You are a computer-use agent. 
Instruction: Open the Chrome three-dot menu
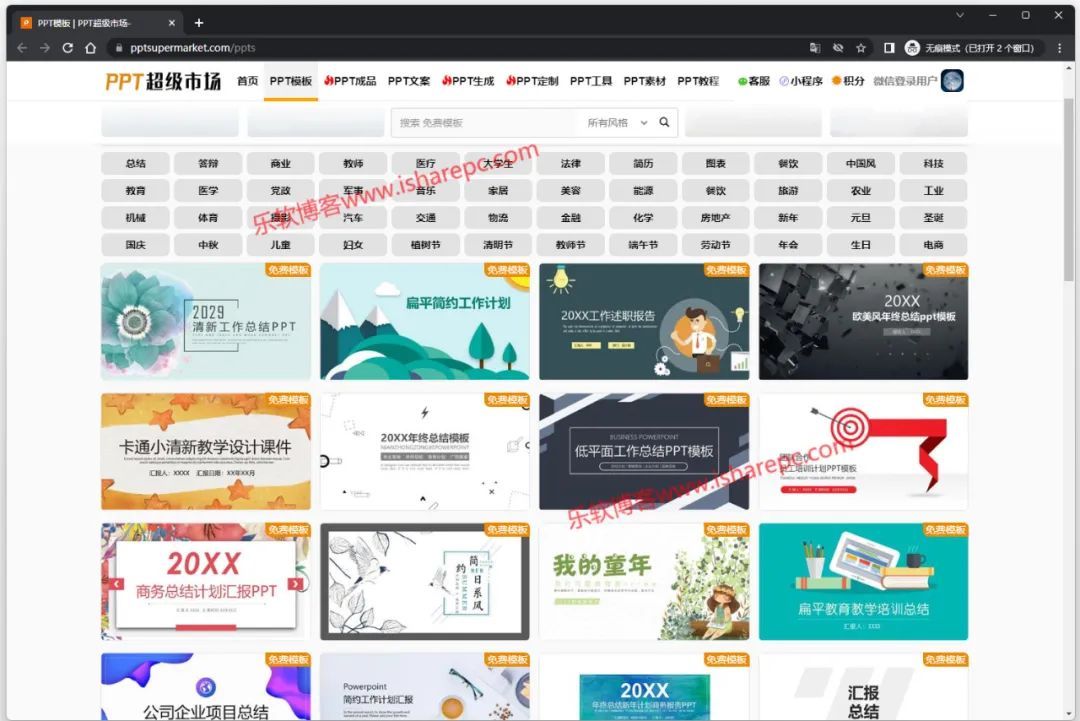point(1059,48)
